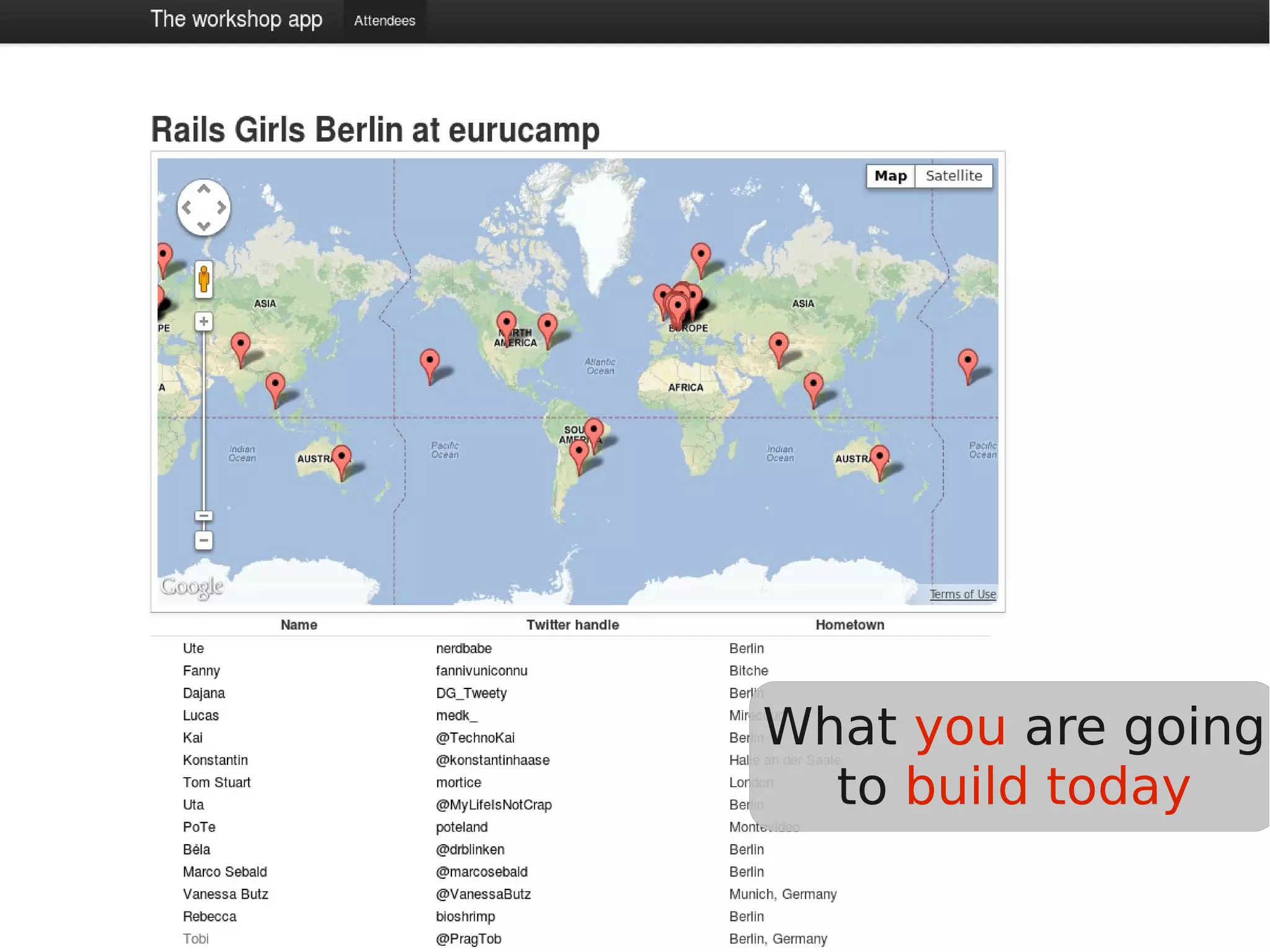Click the Twitter handle column header
This screenshot has width=1270, height=952.
click(x=572, y=625)
